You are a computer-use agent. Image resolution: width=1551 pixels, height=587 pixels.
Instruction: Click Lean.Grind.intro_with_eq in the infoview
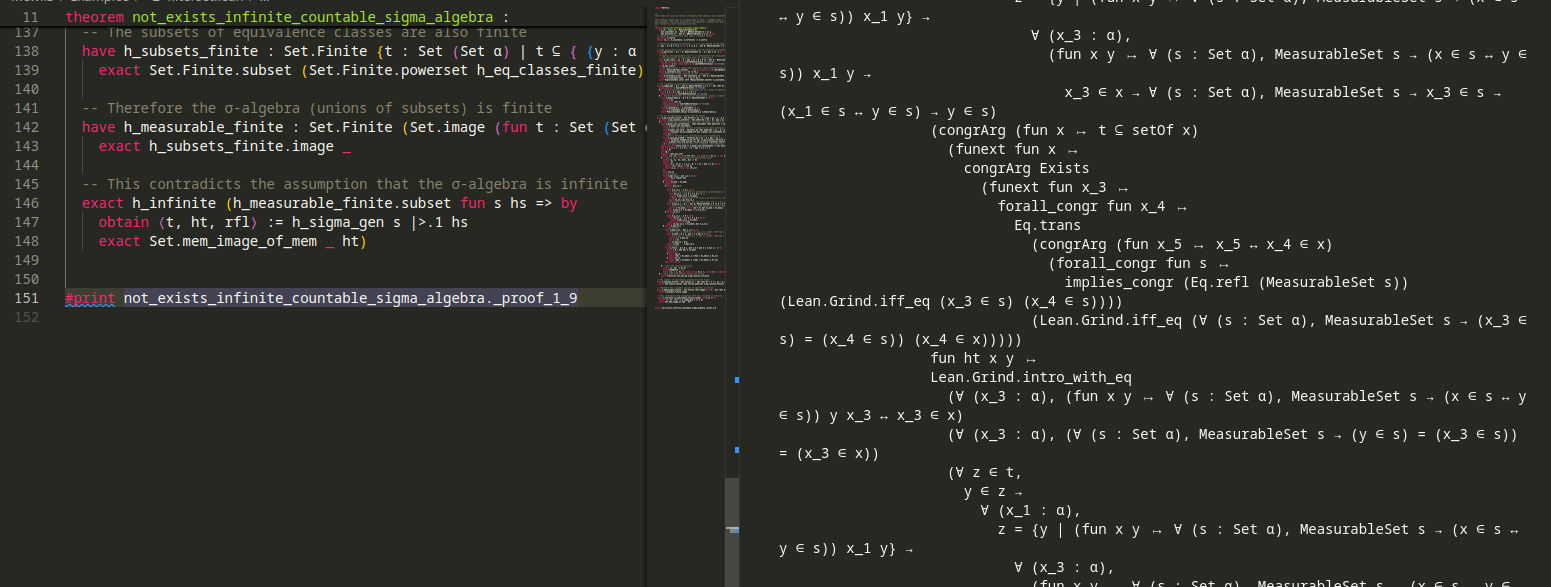(1030, 377)
